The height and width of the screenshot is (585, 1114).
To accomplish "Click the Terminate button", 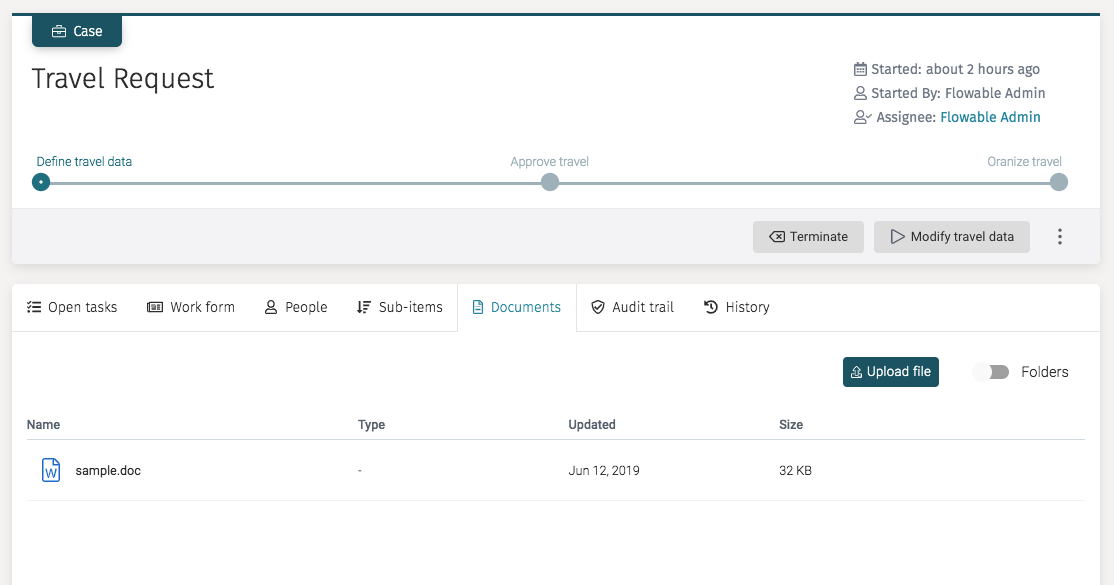I will pyautogui.click(x=808, y=237).
